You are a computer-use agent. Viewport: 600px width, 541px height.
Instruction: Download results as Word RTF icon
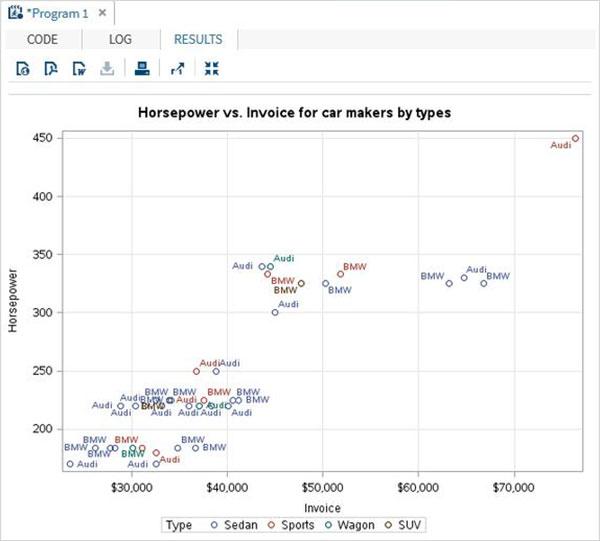(79, 69)
